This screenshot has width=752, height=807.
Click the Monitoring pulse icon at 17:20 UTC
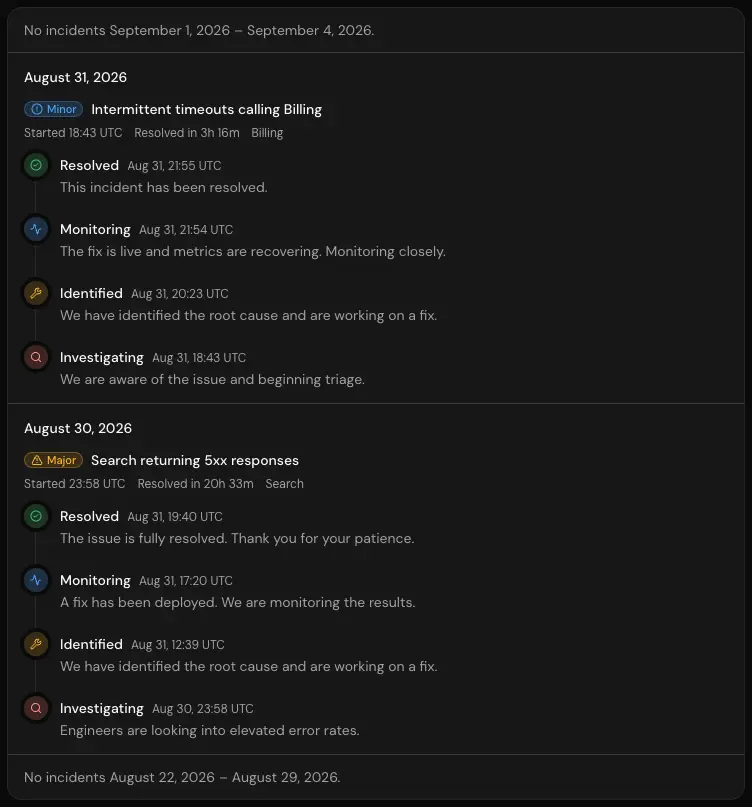click(x=36, y=580)
